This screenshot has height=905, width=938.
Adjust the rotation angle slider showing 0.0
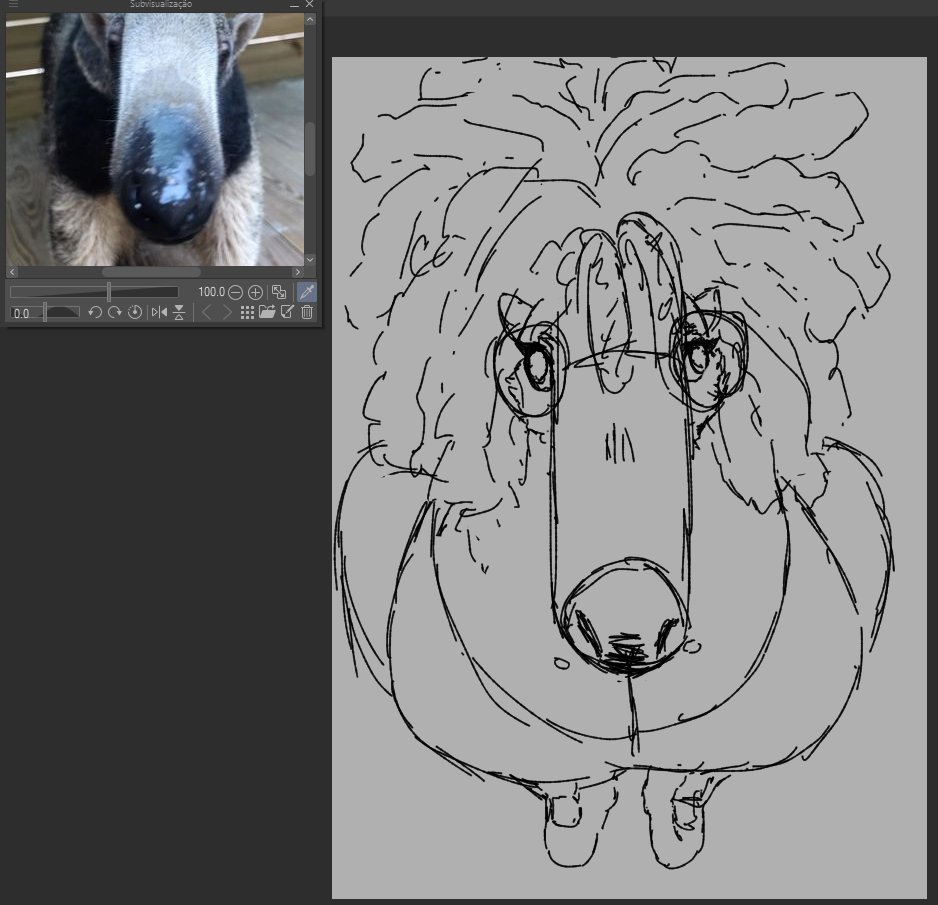pos(45,313)
